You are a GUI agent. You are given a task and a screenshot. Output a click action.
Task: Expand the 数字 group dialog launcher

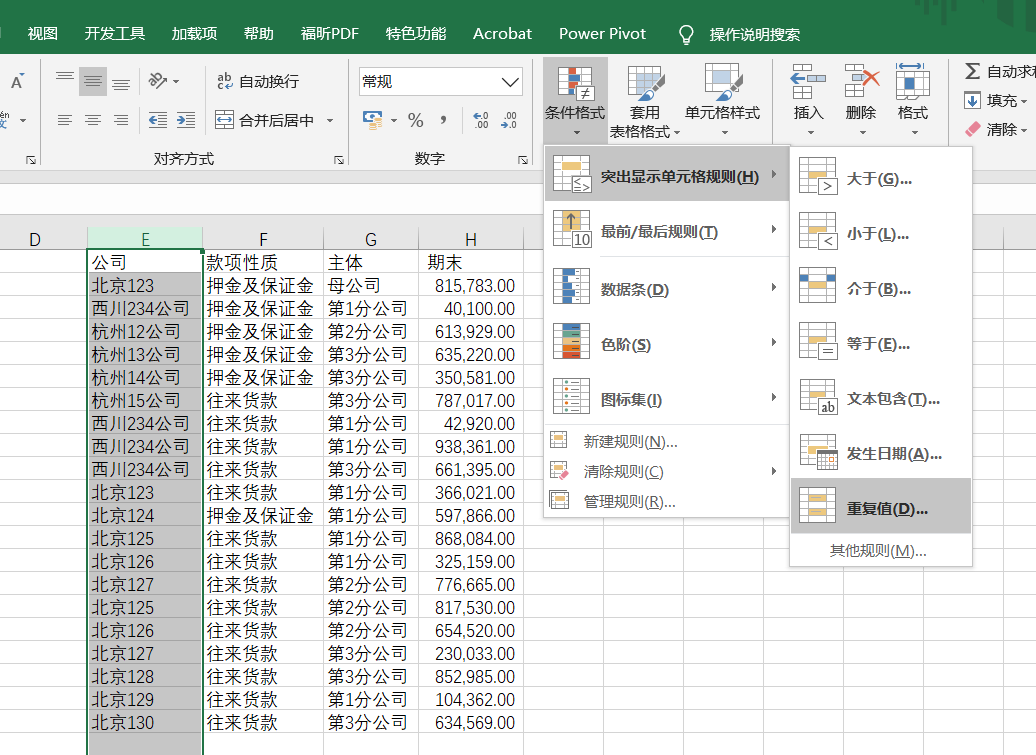point(523,160)
